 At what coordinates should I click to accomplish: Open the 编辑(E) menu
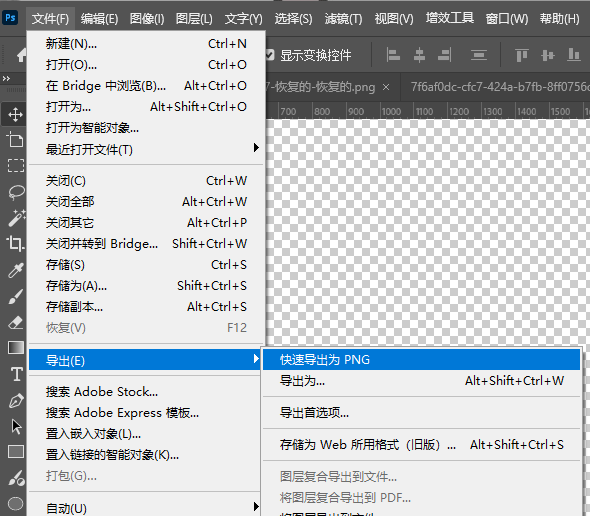pos(99,18)
